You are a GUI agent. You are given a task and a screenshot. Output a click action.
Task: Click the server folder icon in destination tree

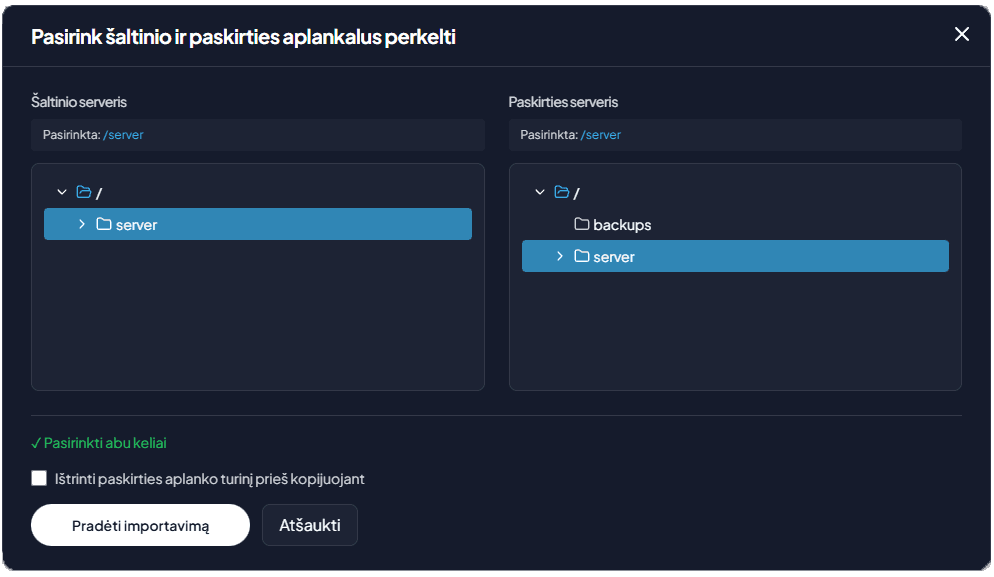(583, 256)
